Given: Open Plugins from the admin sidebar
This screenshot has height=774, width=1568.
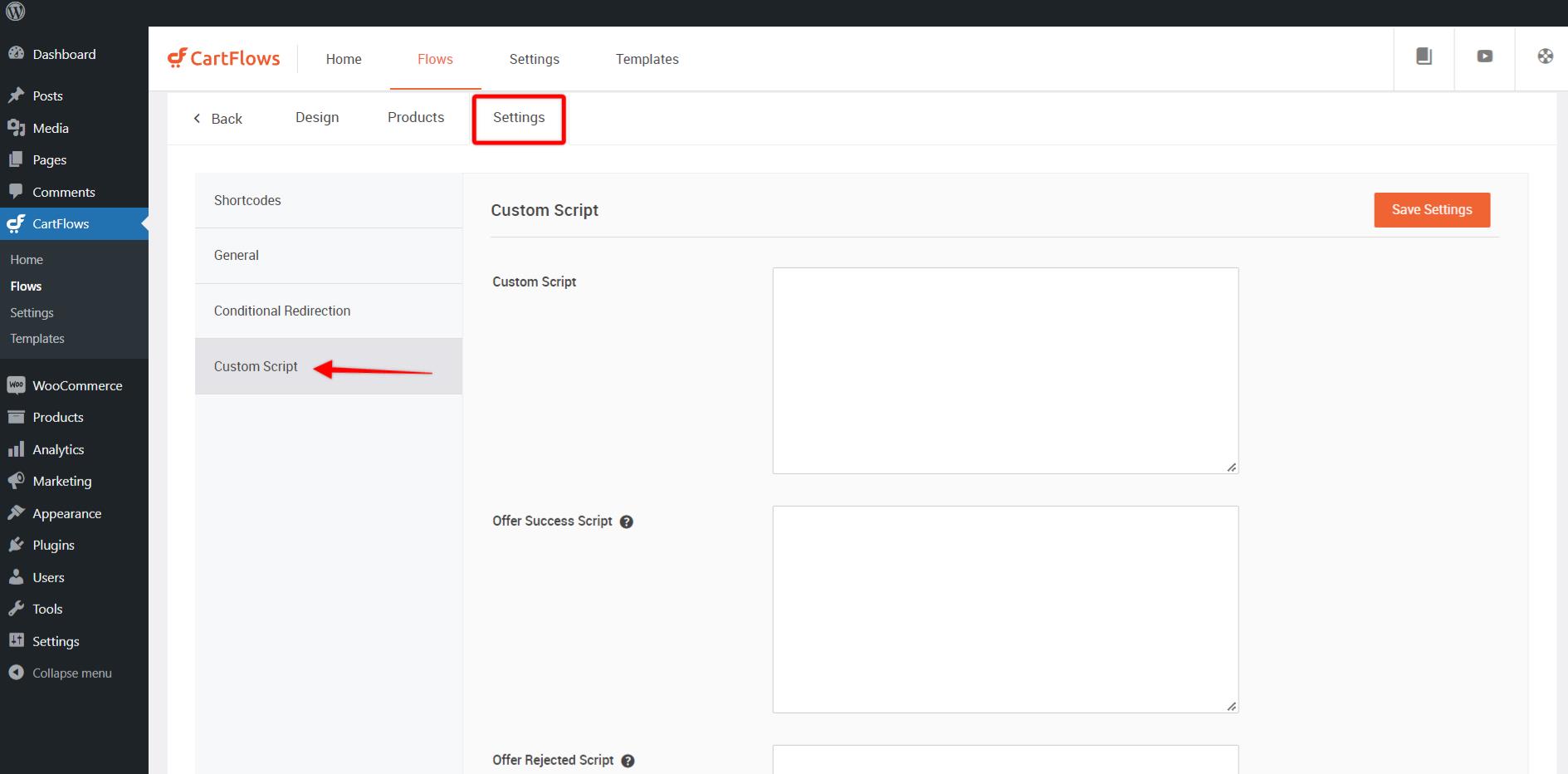Looking at the screenshot, I should click(x=53, y=545).
